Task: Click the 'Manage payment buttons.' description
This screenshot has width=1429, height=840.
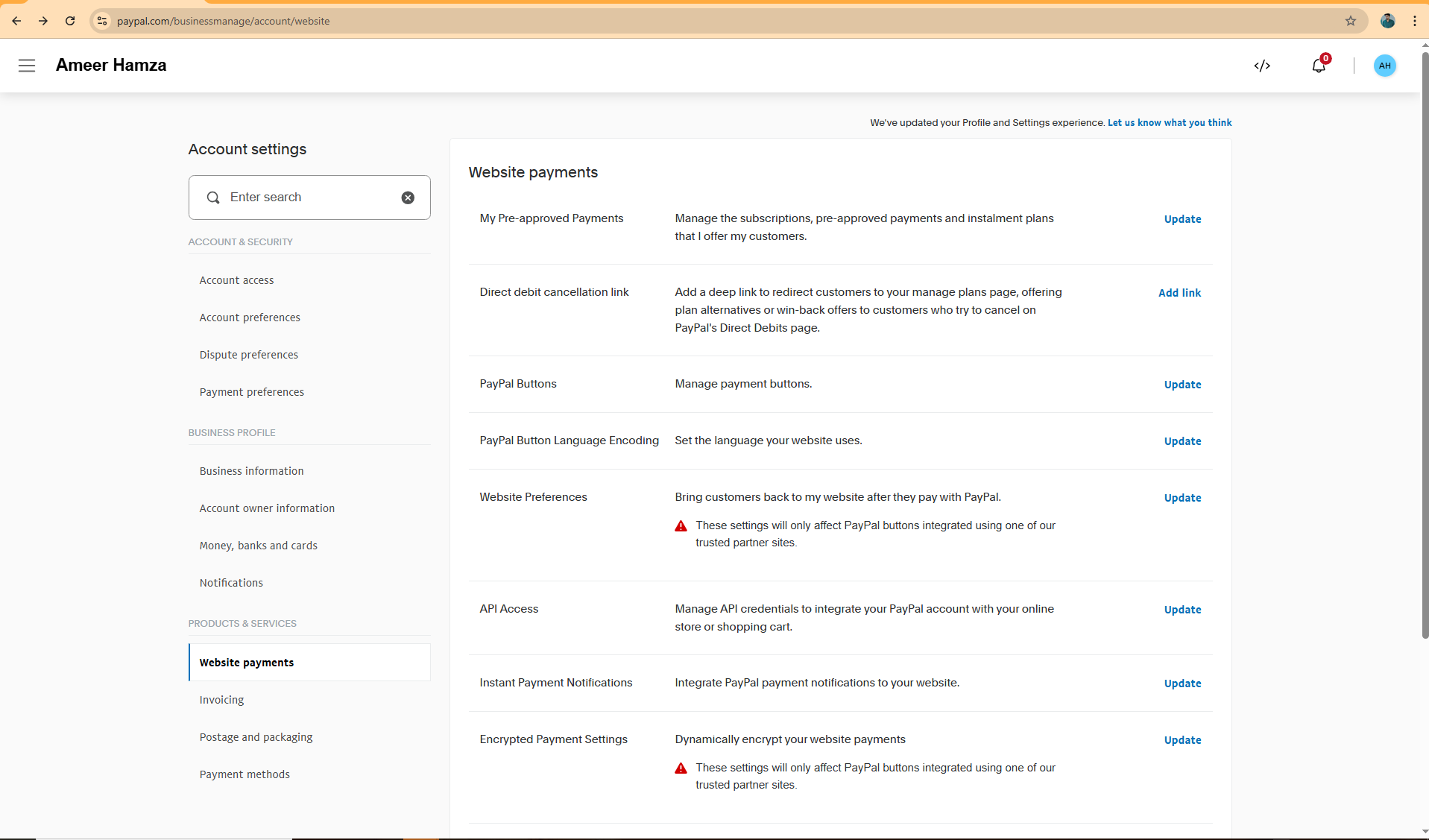Action: (743, 384)
